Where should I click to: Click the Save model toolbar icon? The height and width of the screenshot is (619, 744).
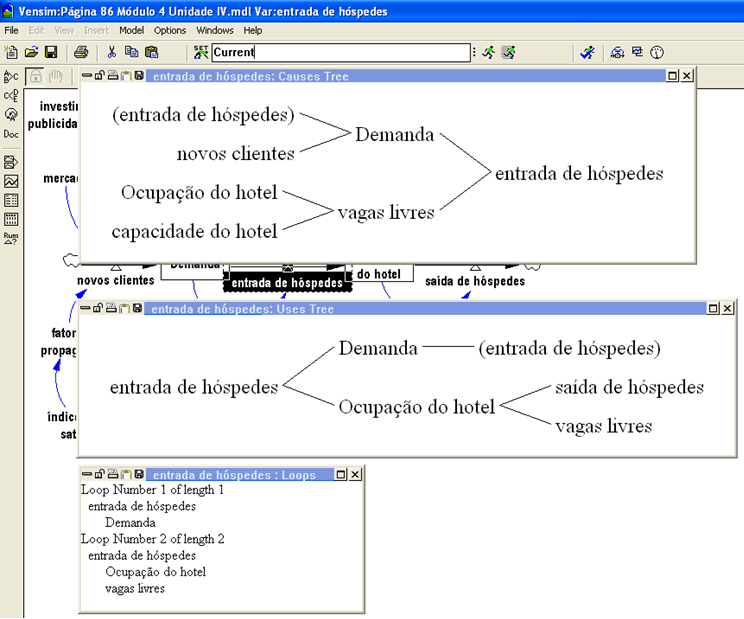click(x=50, y=52)
